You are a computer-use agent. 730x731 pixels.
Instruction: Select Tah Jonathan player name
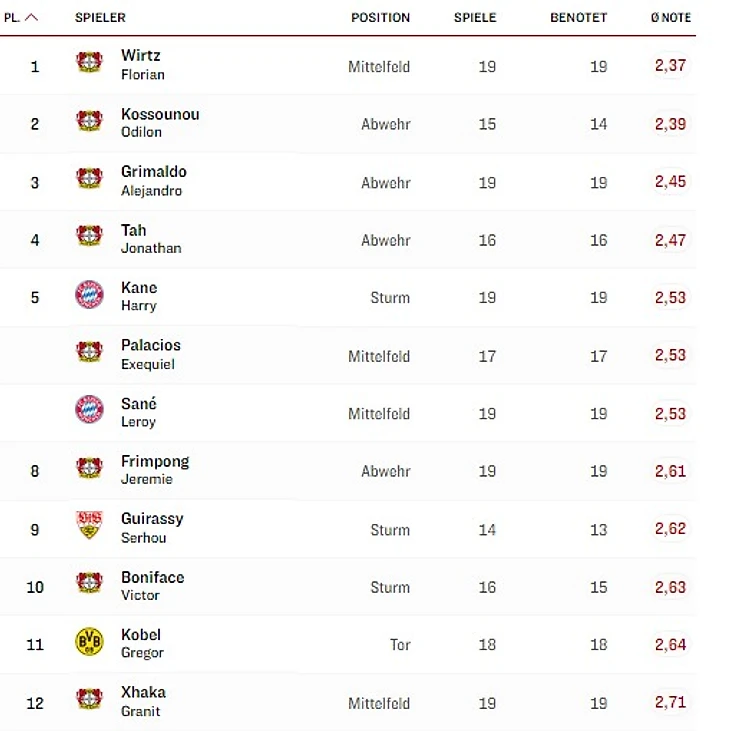click(x=151, y=239)
